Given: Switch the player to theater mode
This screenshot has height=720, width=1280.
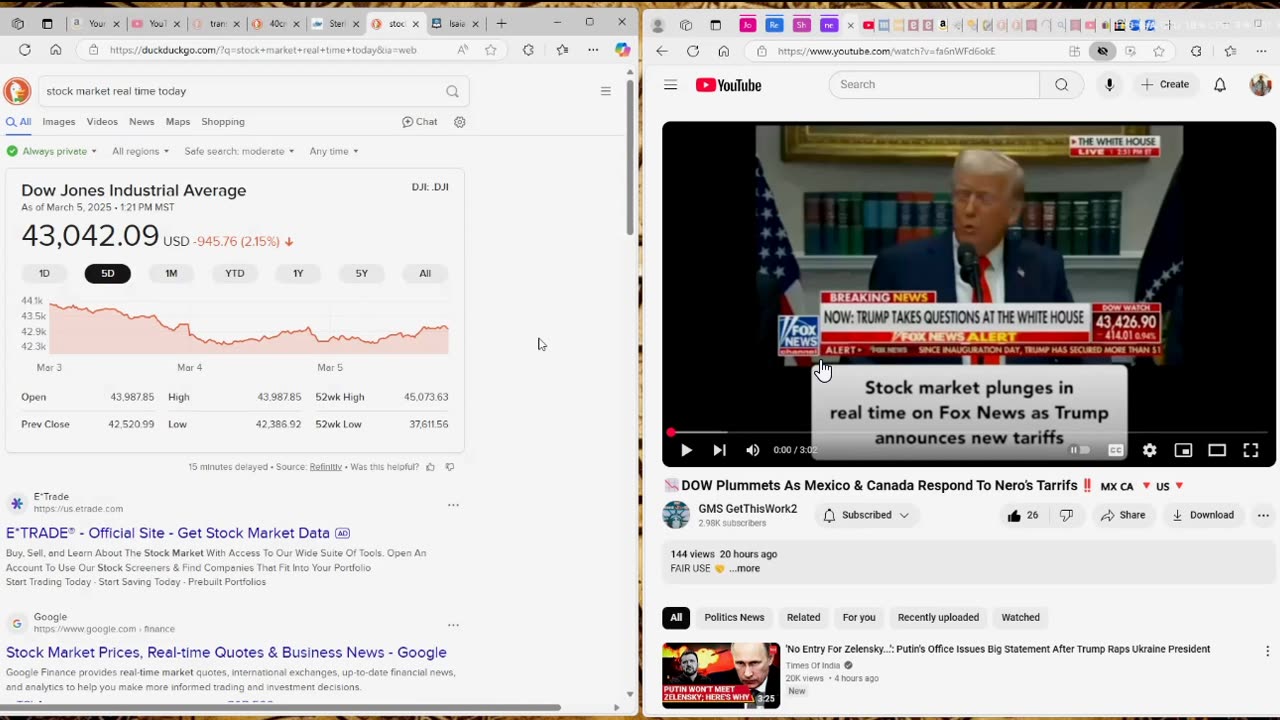Looking at the screenshot, I should pos(1217,450).
